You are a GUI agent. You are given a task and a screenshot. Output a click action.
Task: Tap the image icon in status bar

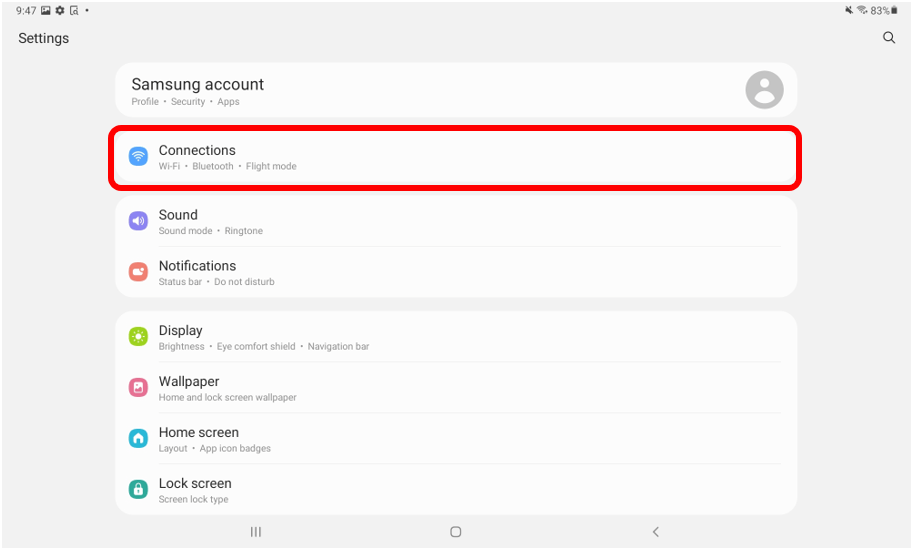(x=45, y=10)
